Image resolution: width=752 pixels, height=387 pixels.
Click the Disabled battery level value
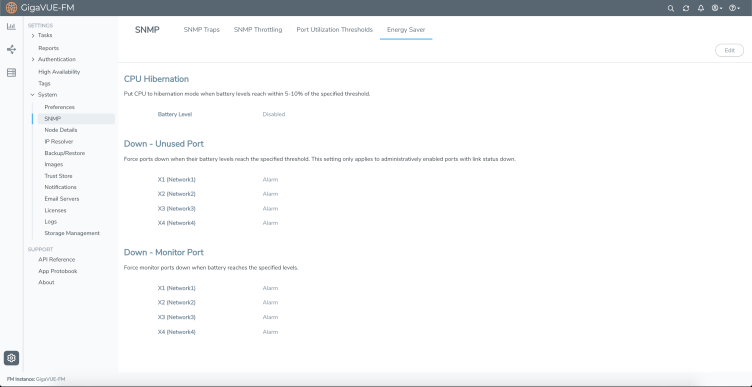click(x=274, y=114)
